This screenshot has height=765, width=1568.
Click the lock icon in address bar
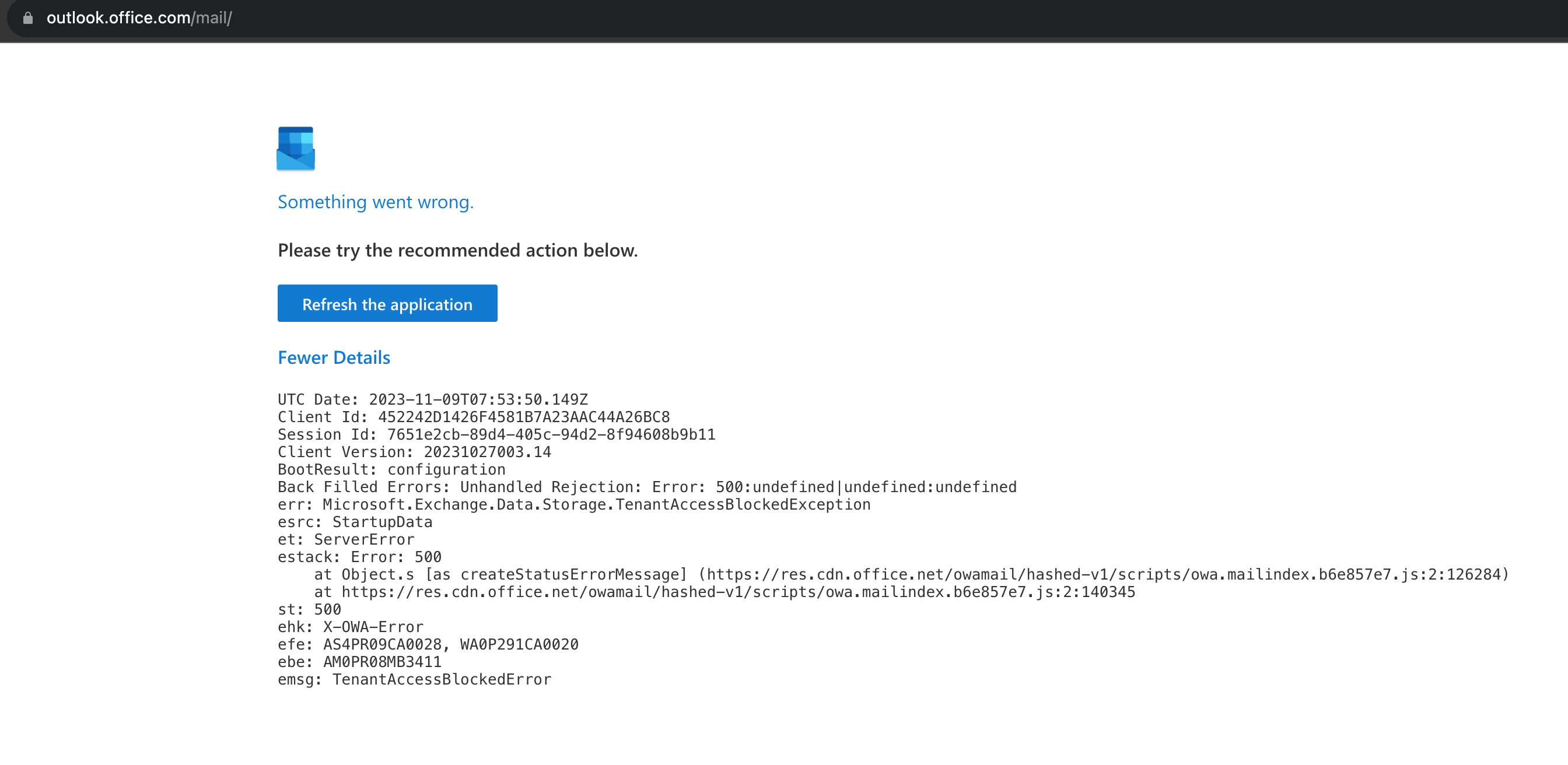pos(28,18)
